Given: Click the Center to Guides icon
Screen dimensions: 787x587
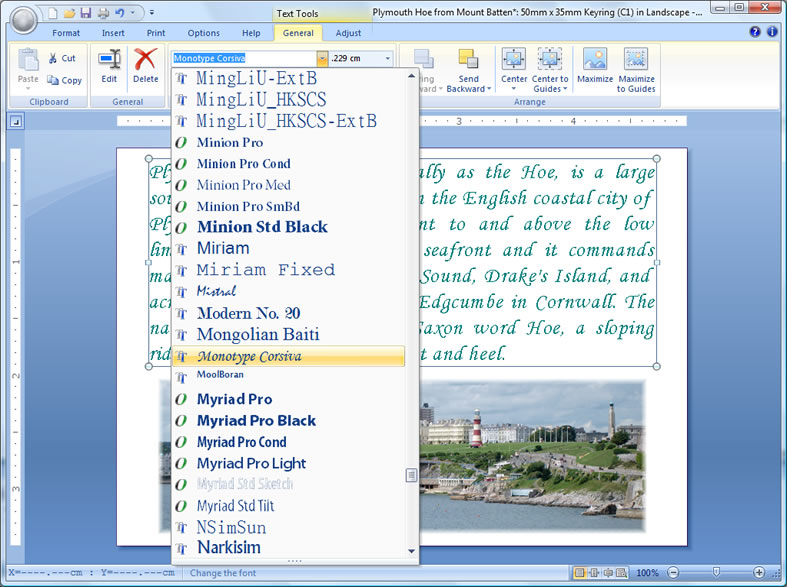Looking at the screenshot, I should [550, 59].
